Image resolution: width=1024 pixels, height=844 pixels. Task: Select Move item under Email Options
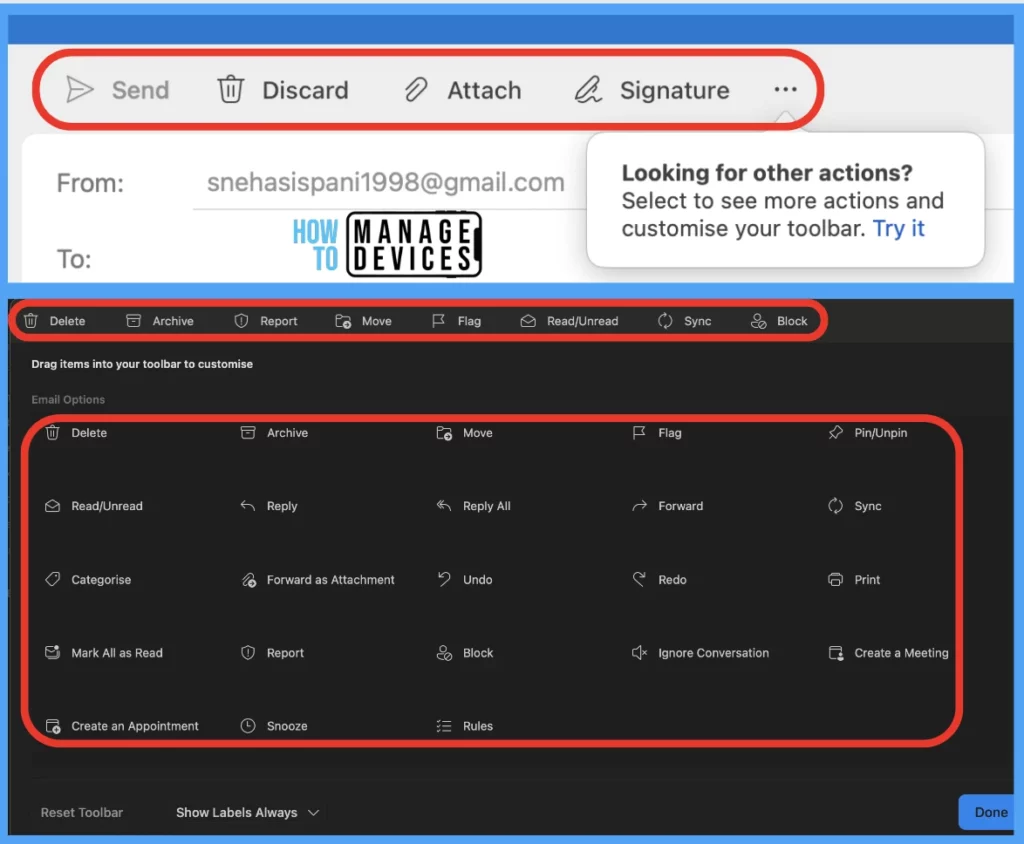point(464,432)
